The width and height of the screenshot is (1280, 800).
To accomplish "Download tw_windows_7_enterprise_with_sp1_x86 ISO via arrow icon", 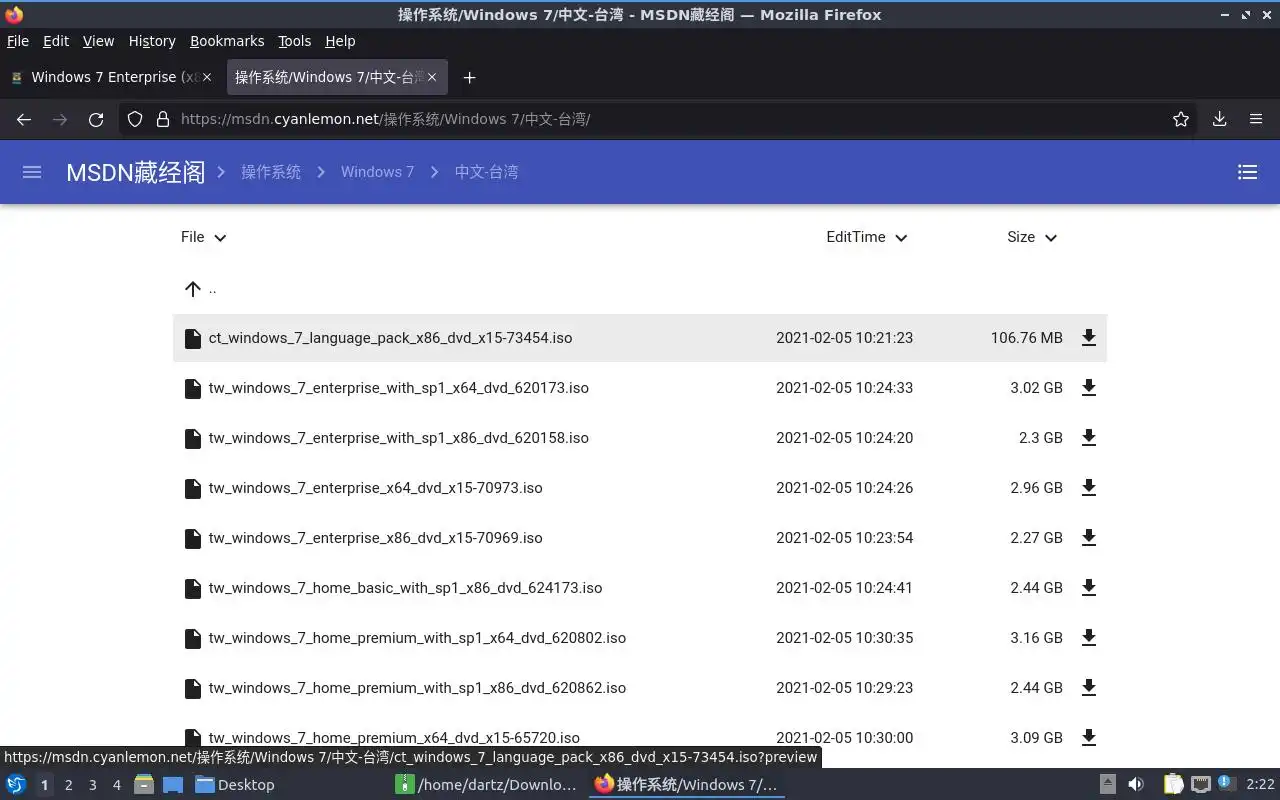I will (x=1089, y=438).
